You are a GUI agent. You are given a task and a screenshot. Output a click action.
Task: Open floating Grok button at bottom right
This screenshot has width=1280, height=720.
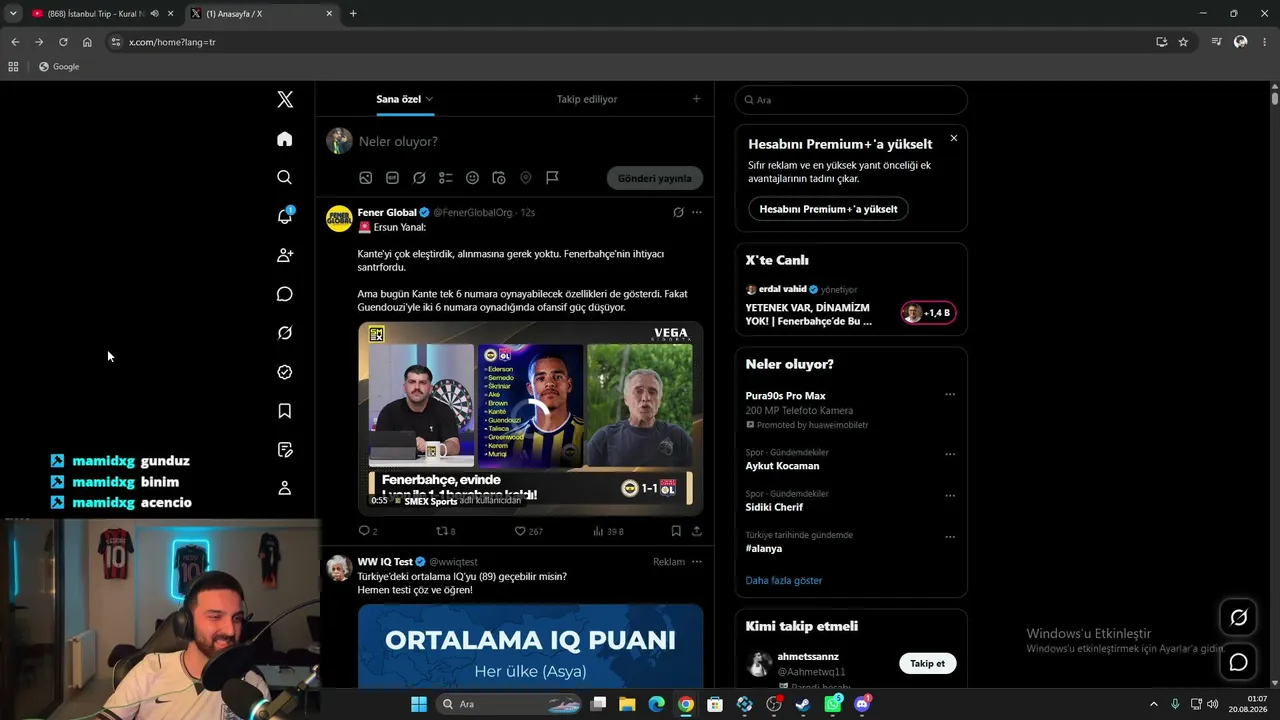[x=1238, y=617]
